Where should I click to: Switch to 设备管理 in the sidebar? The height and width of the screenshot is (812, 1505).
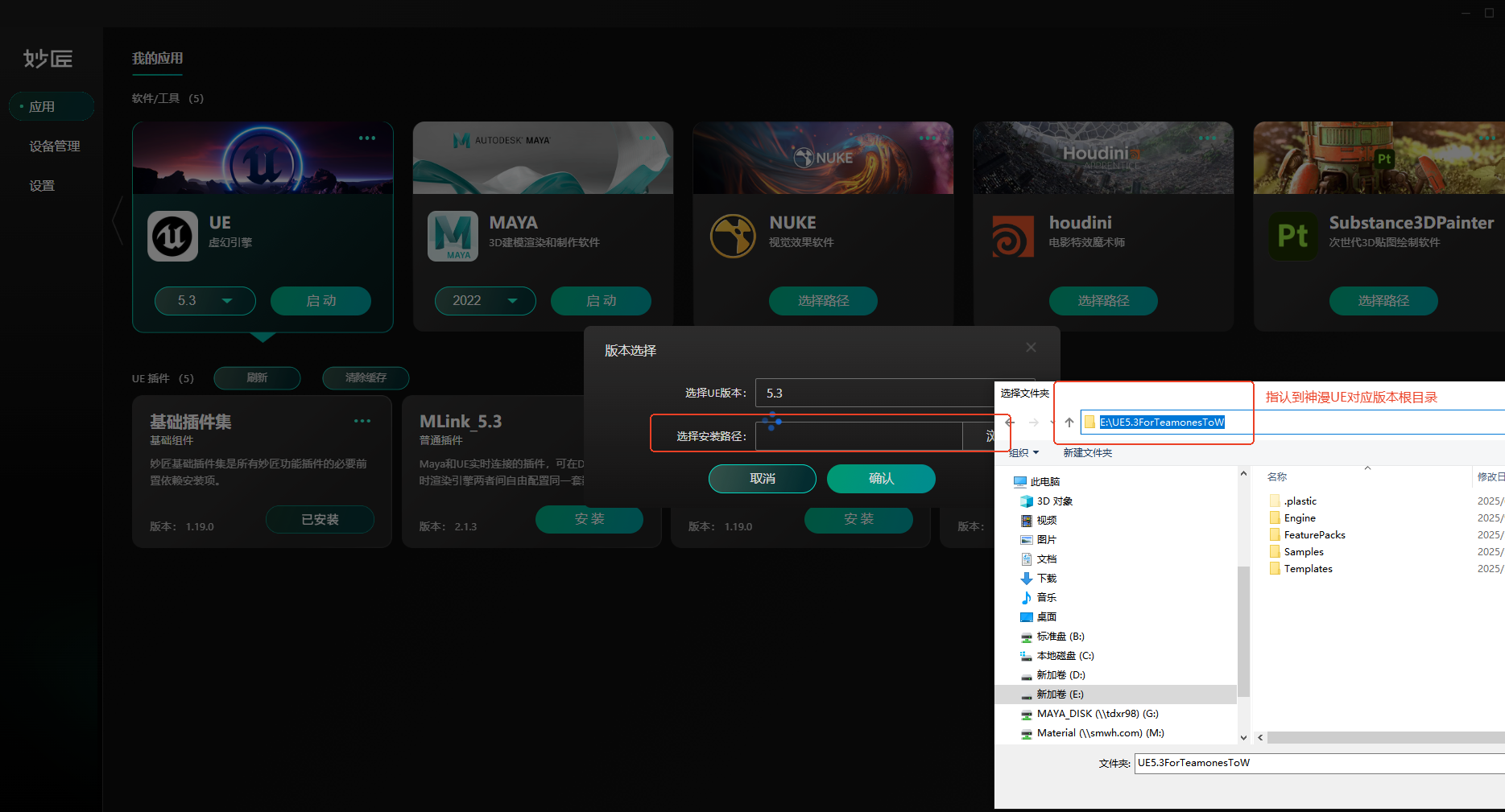tap(55, 146)
